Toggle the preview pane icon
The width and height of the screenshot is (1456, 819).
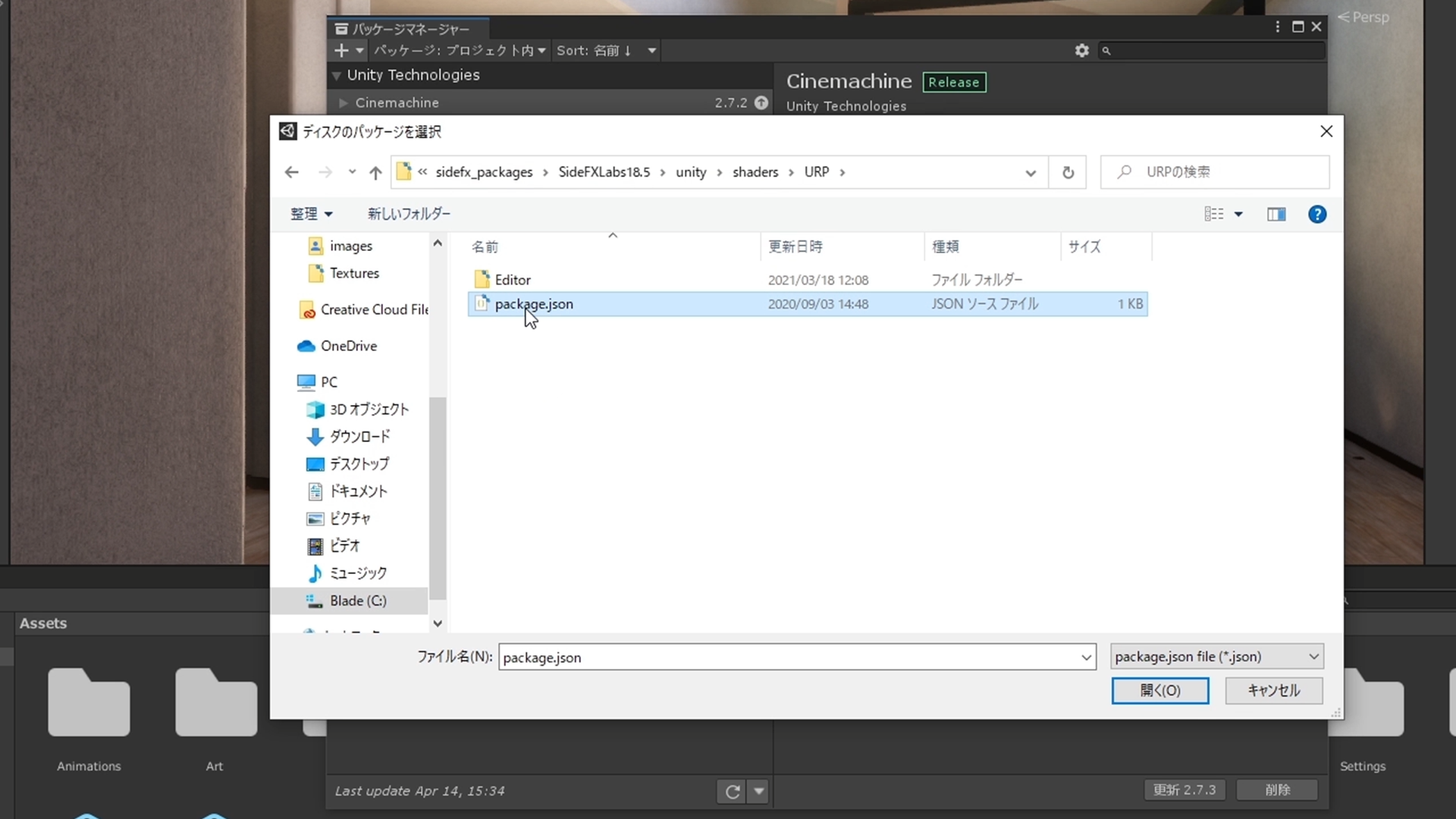1276,215
